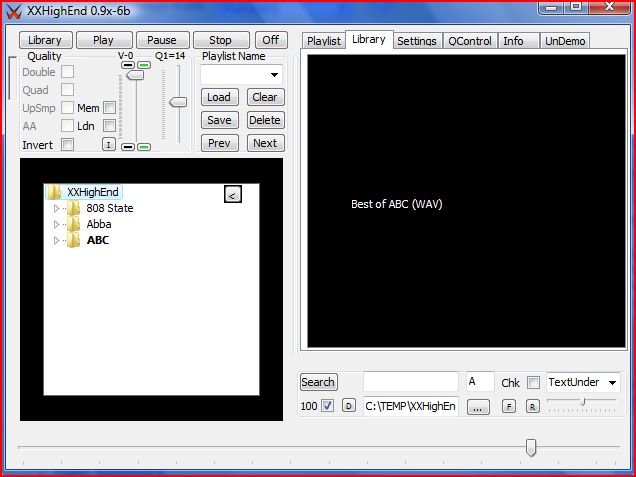
Task: Click the < collapse button in folder tree
Action: click(232, 194)
